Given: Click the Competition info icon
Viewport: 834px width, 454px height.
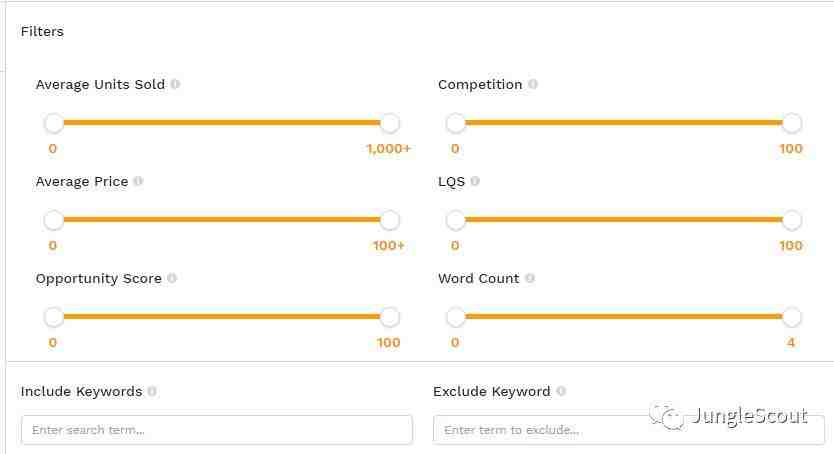Looking at the screenshot, I should [533, 84].
